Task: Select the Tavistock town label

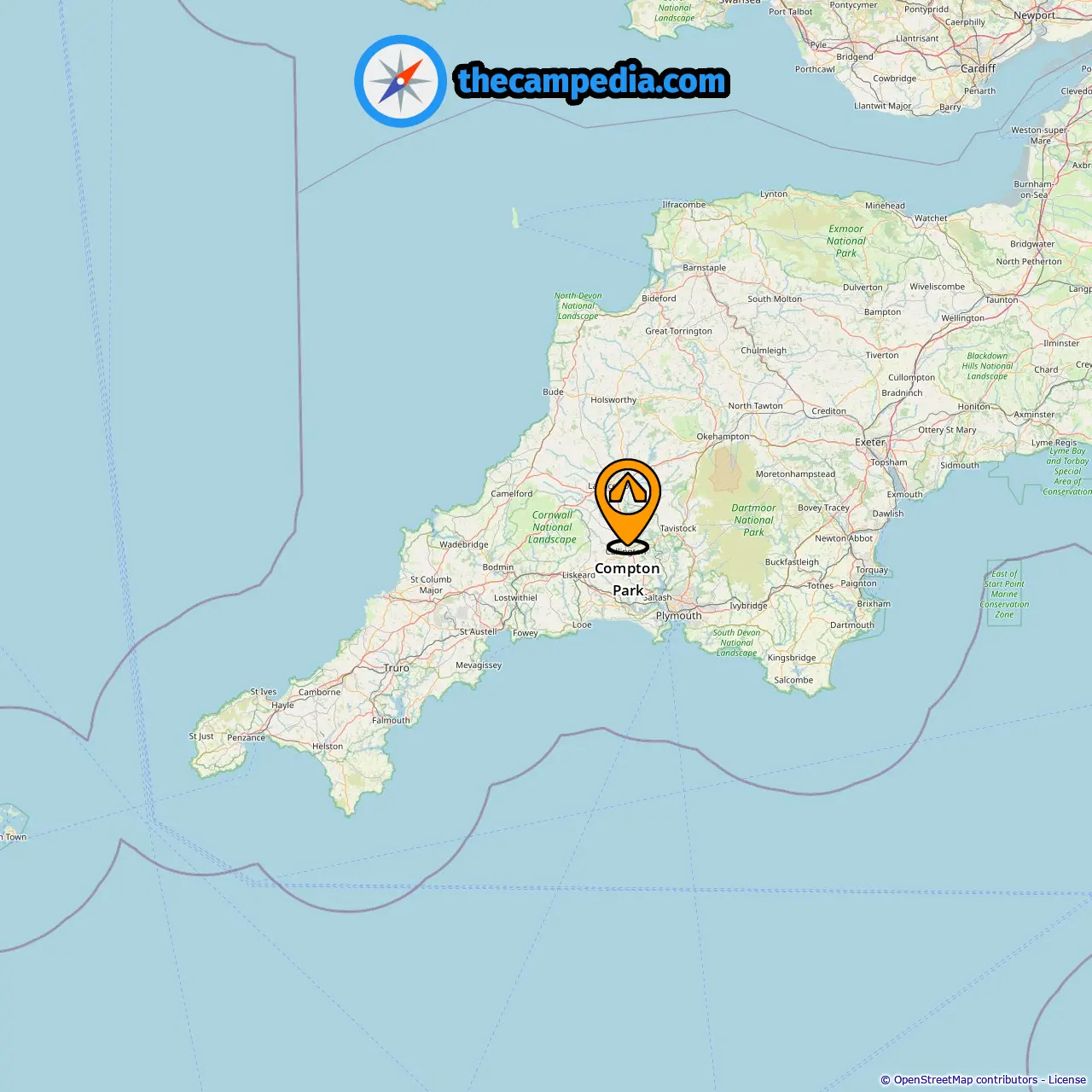Action: (678, 529)
